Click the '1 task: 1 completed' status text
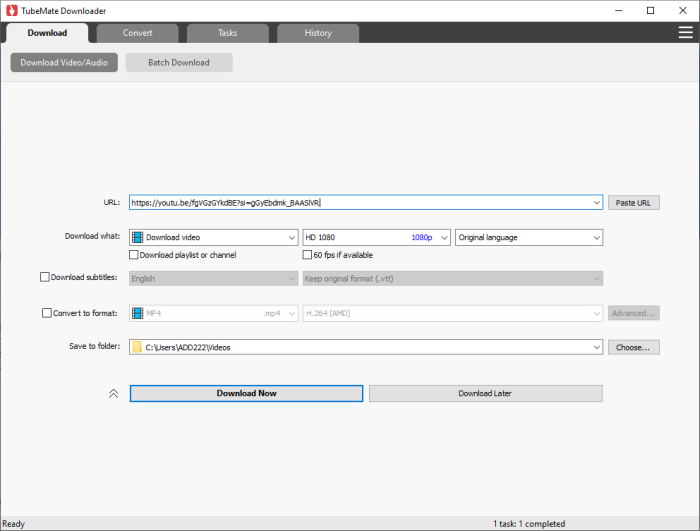This screenshot has height=531, width=700. [529, 524]
